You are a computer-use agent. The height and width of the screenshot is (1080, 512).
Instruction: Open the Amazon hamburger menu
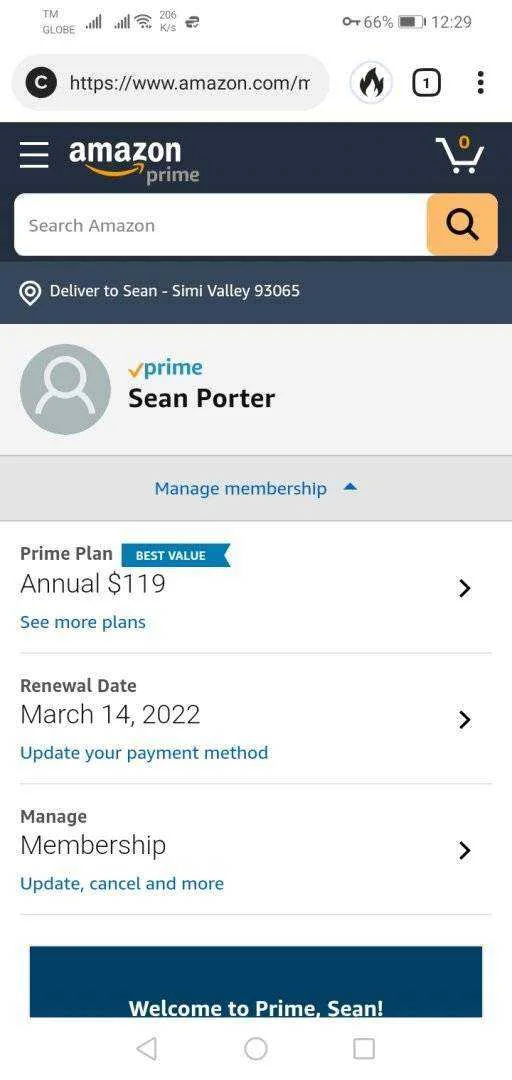coord(34,155)
